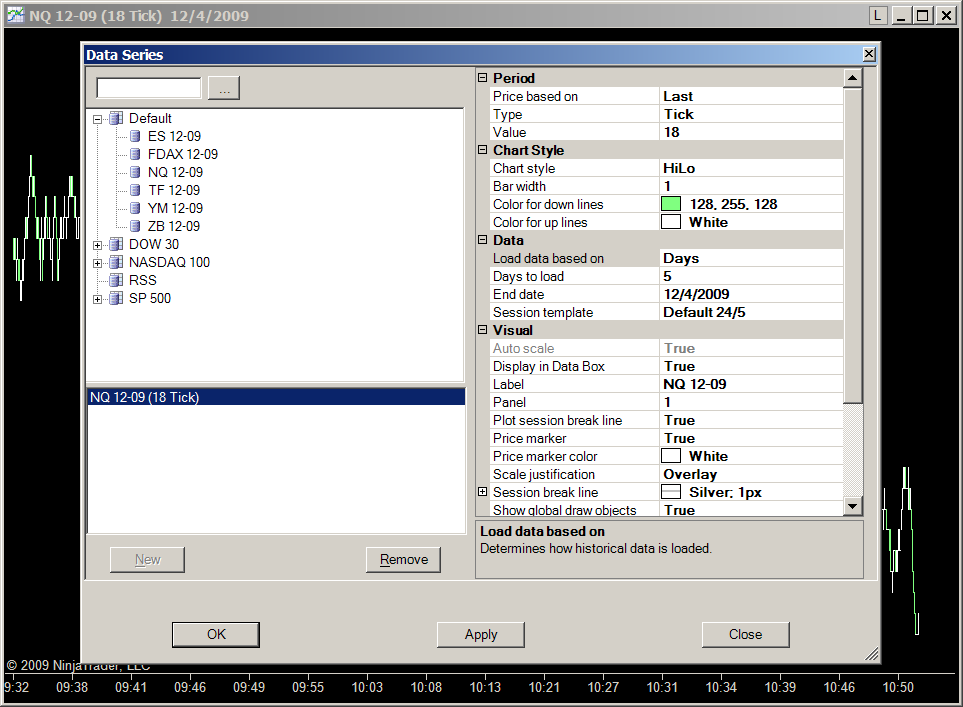Collapse the Period property section
This screenshot has height=707, width=963.
(483, 78)
